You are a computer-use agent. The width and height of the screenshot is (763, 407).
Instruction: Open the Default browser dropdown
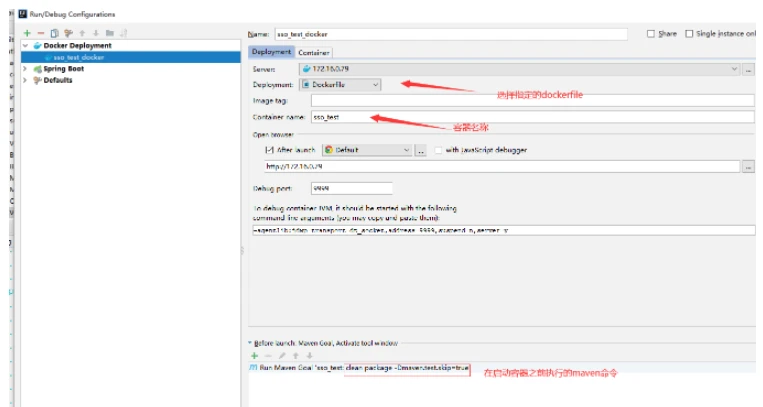pyautogui.click(x=367, y=150)
